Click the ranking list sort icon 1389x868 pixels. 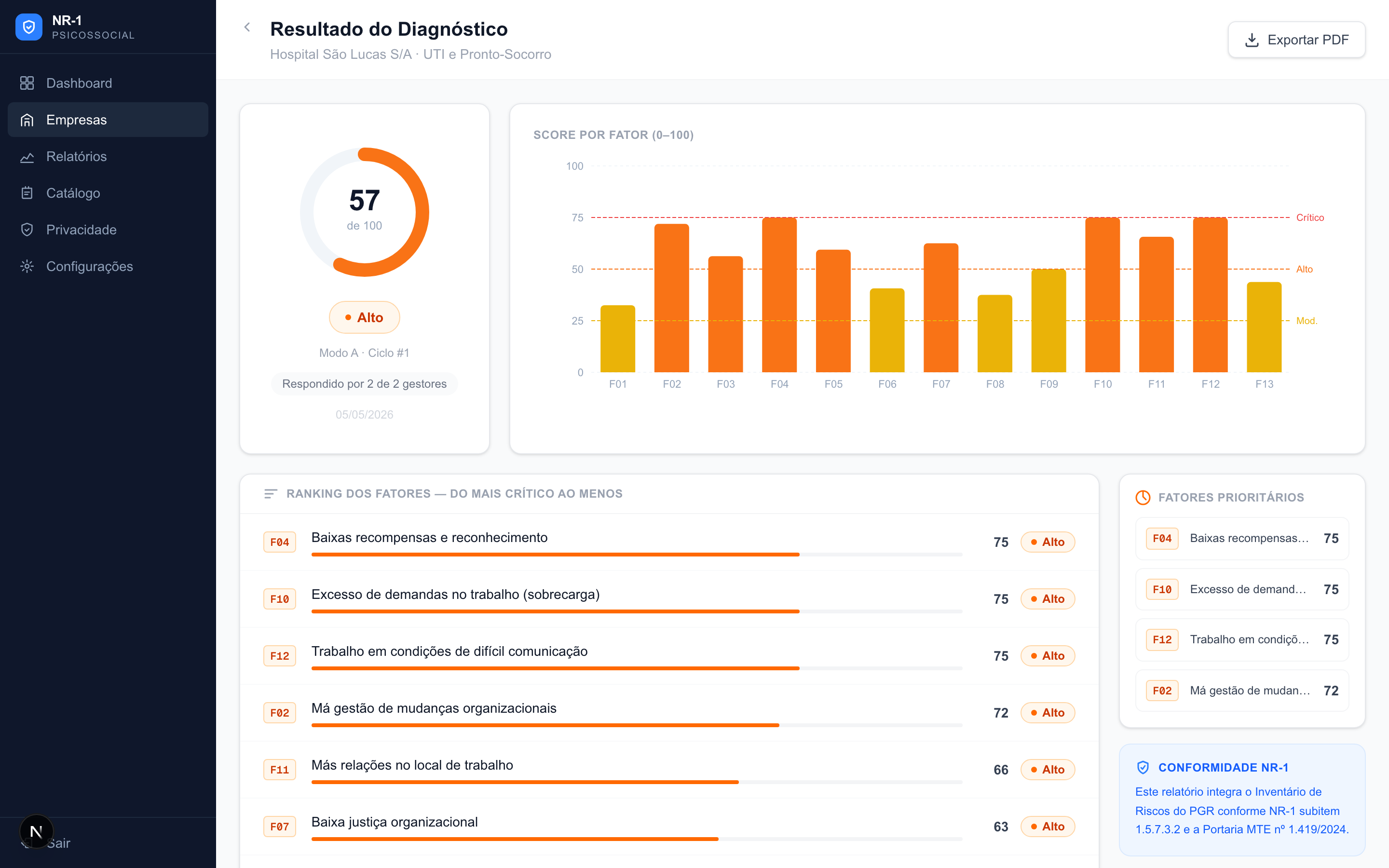click(x=271, y=494)
